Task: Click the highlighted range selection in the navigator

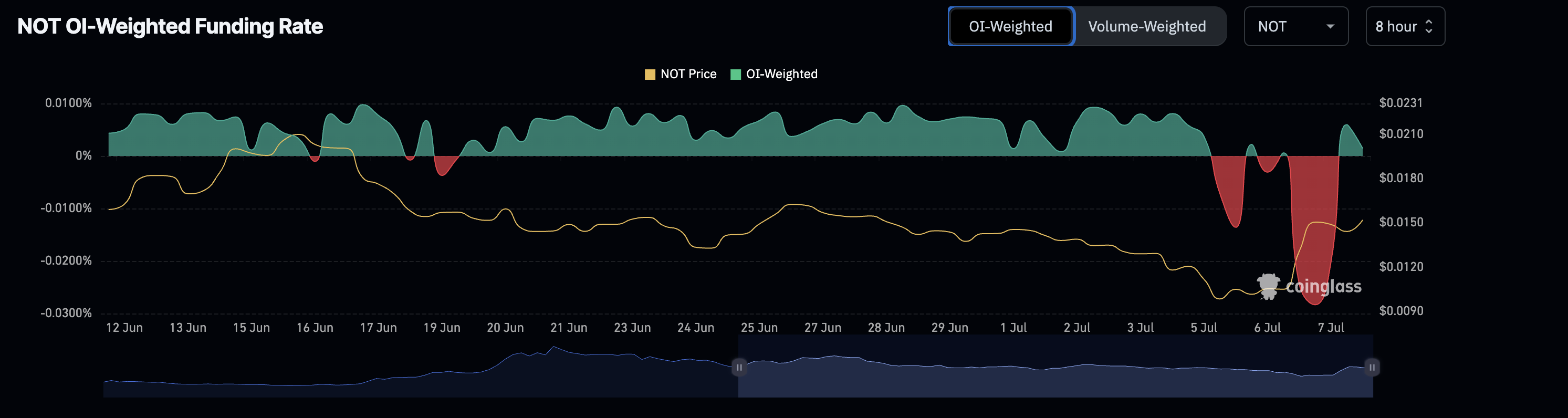Action: (1055, 367)
